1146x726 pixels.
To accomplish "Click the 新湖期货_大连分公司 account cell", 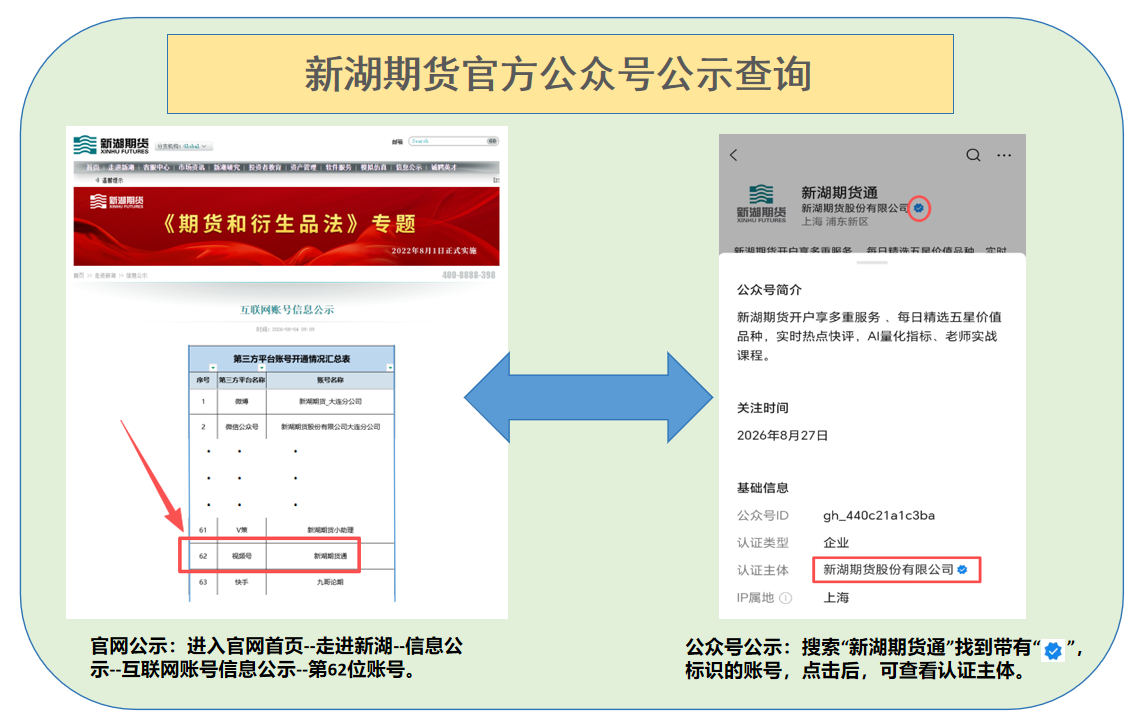I will click(x=330, y=401).
